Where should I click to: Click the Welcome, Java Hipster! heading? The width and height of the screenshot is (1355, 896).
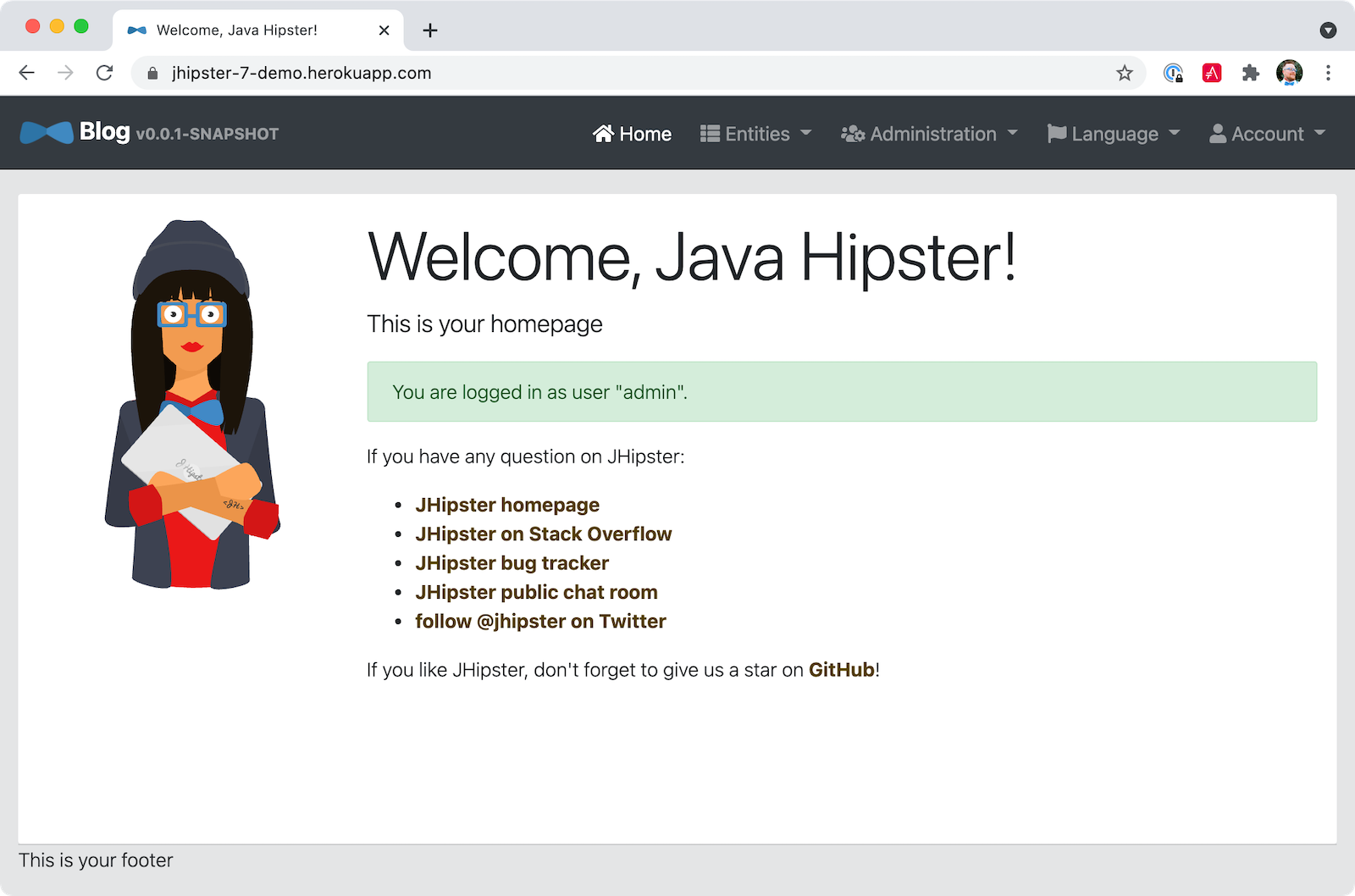tap(691, 257)
